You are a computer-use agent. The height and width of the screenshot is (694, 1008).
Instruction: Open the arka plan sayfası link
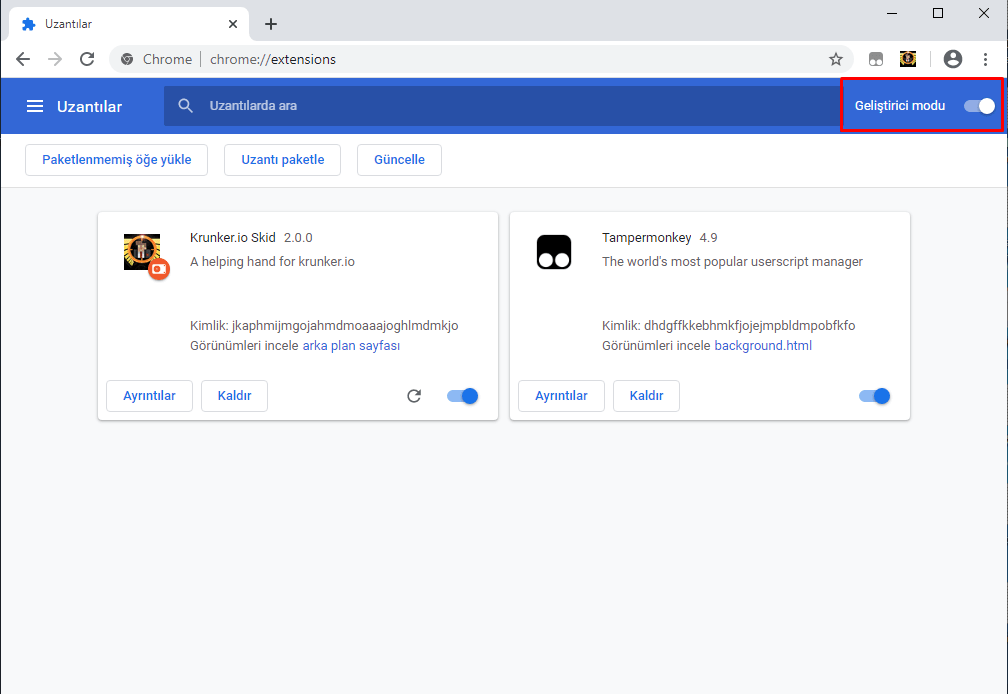351,346
